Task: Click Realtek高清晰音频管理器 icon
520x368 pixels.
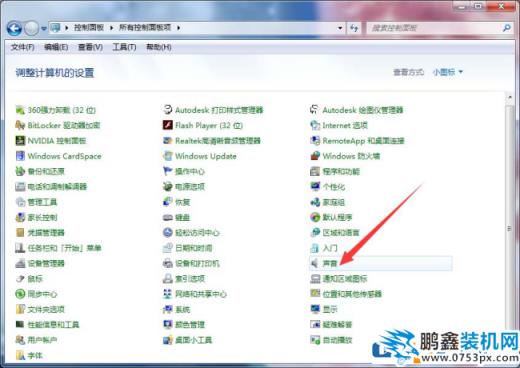Action: pyautogui.click(x=167, y=141)
